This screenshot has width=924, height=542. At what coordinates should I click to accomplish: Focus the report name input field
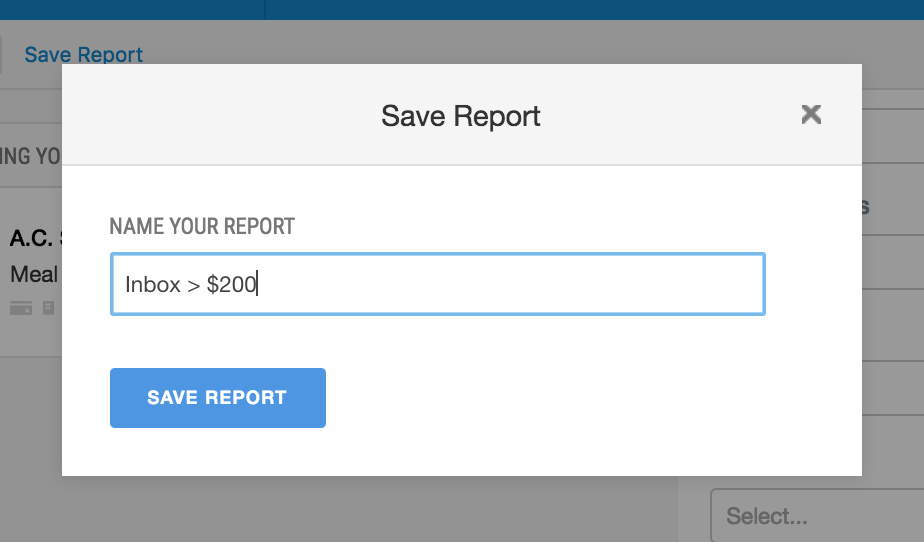point(437,284)
